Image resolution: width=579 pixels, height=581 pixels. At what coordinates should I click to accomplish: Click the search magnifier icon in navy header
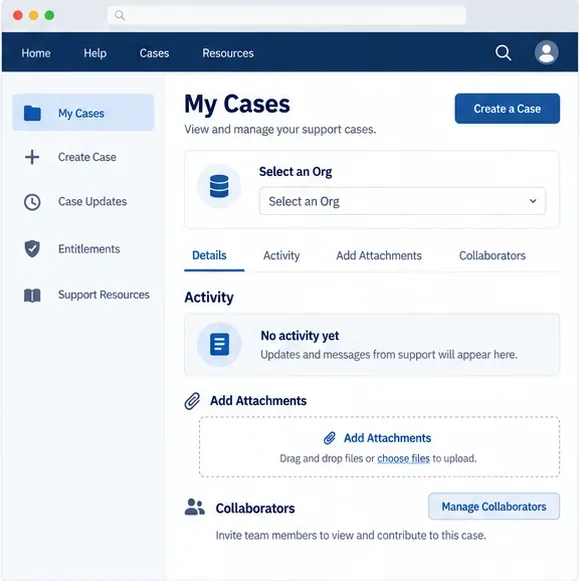[x=503, y=53]
